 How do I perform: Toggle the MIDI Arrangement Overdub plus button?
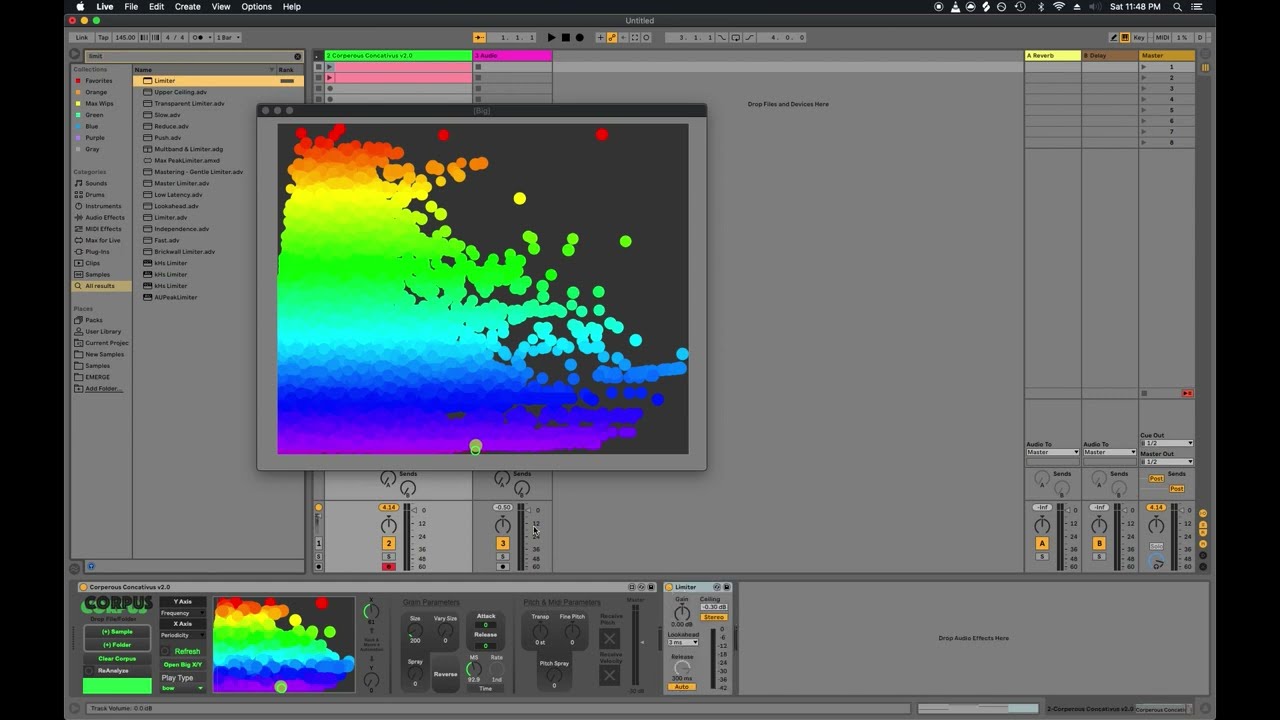coord(601,37)
